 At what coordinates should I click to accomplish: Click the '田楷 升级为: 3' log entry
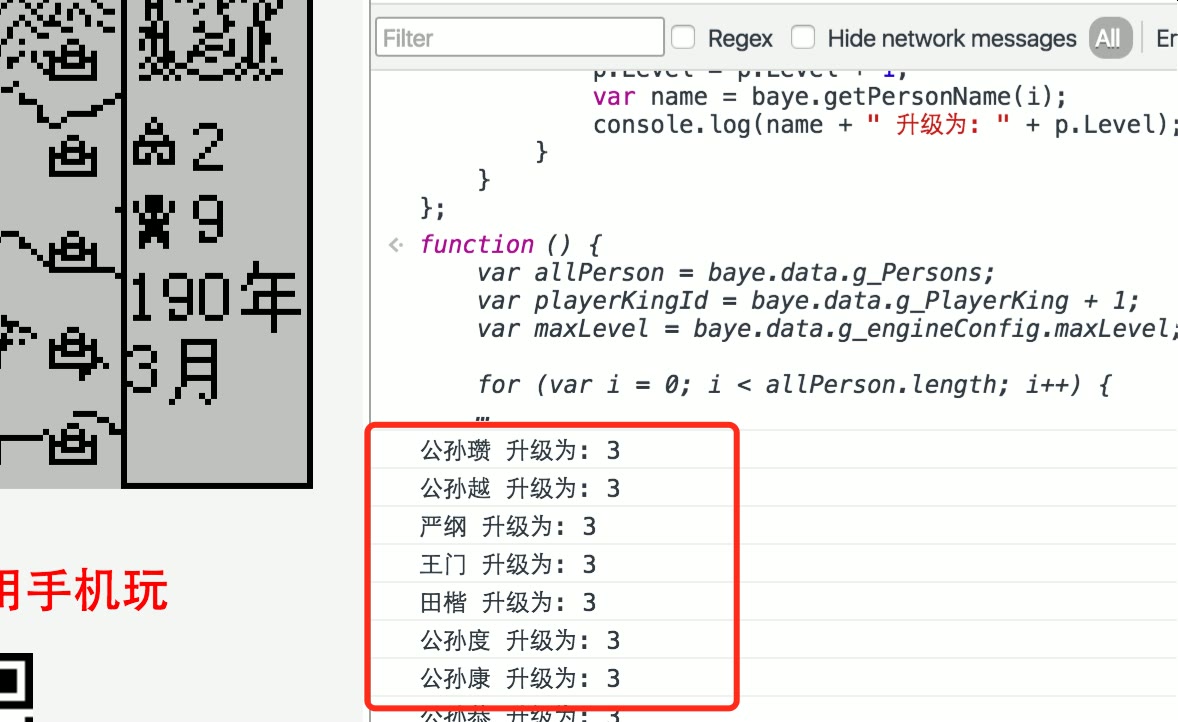pyautogui.click(x=508, y=602)
